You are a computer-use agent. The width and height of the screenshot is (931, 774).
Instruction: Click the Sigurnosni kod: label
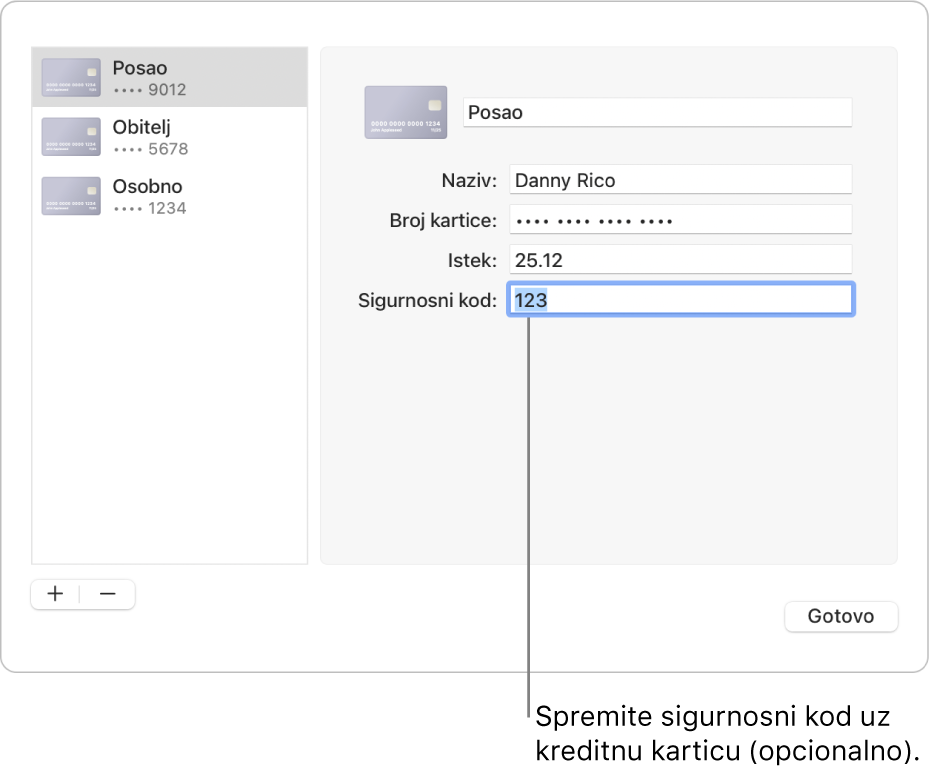[x=428, y=300]
